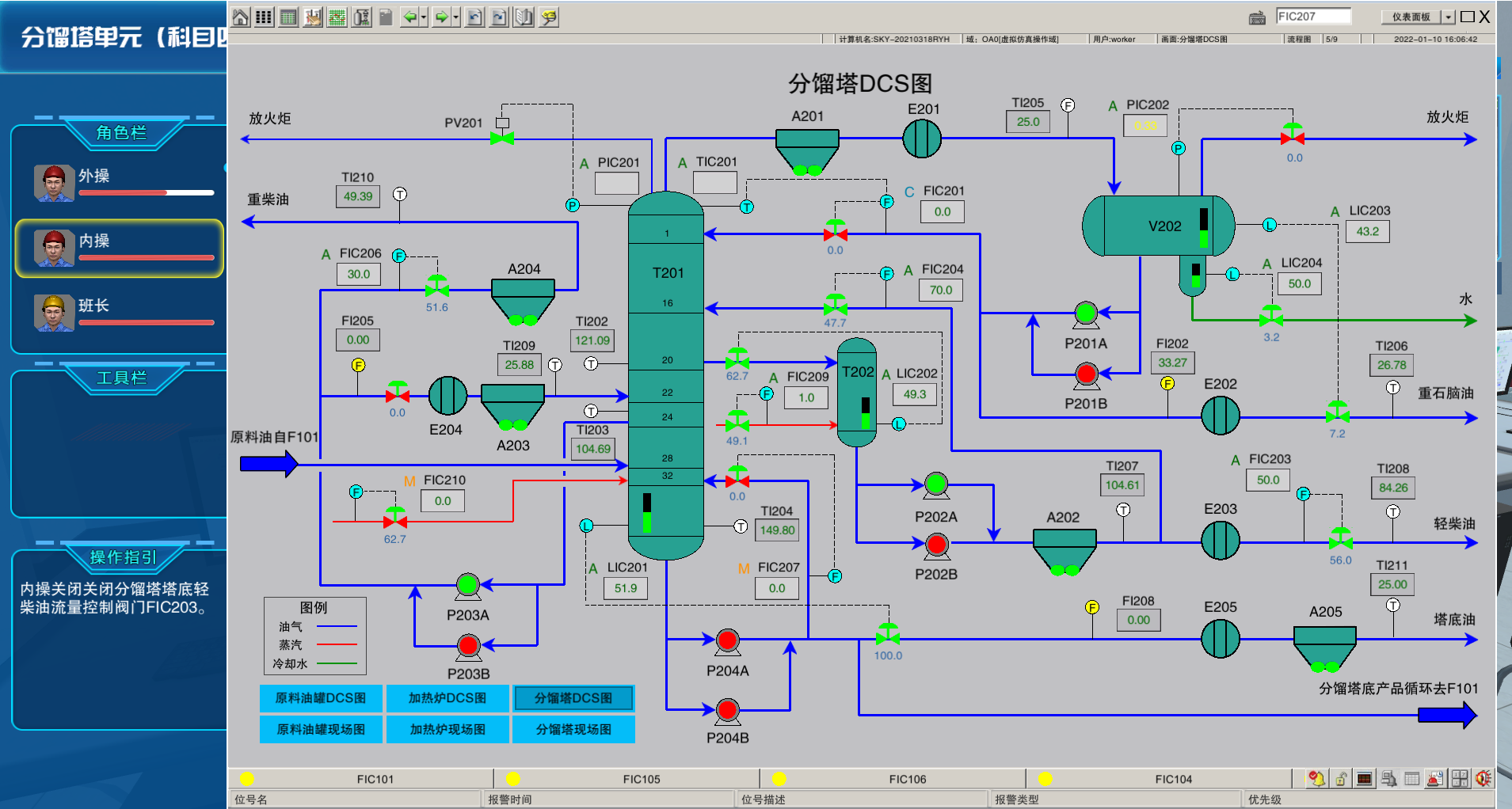The height and width of the screenshot is (809, 1512).
Task: Click FIC206 valve showing 51.6
Action: point(437,286)
